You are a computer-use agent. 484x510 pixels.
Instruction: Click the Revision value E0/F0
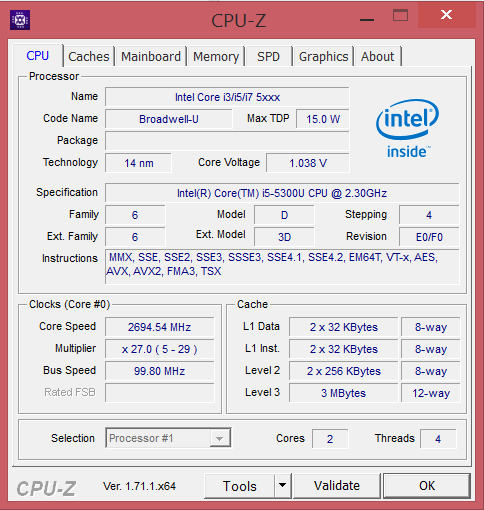point(429,237)
